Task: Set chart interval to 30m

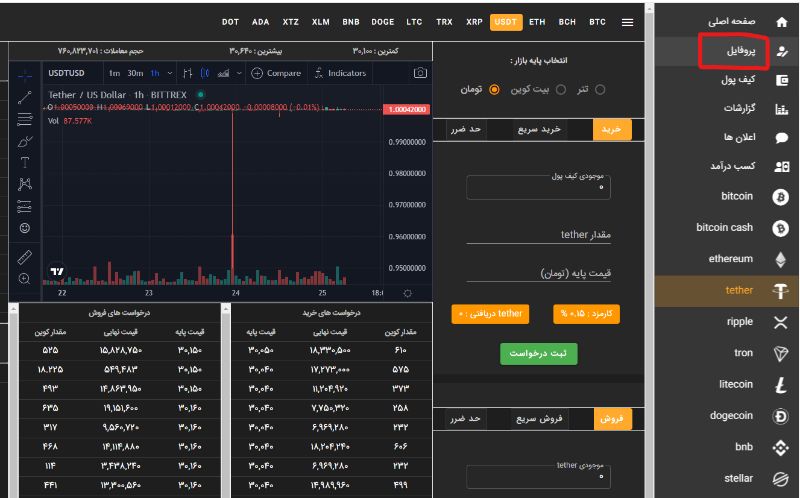Action: click(135, 73)
